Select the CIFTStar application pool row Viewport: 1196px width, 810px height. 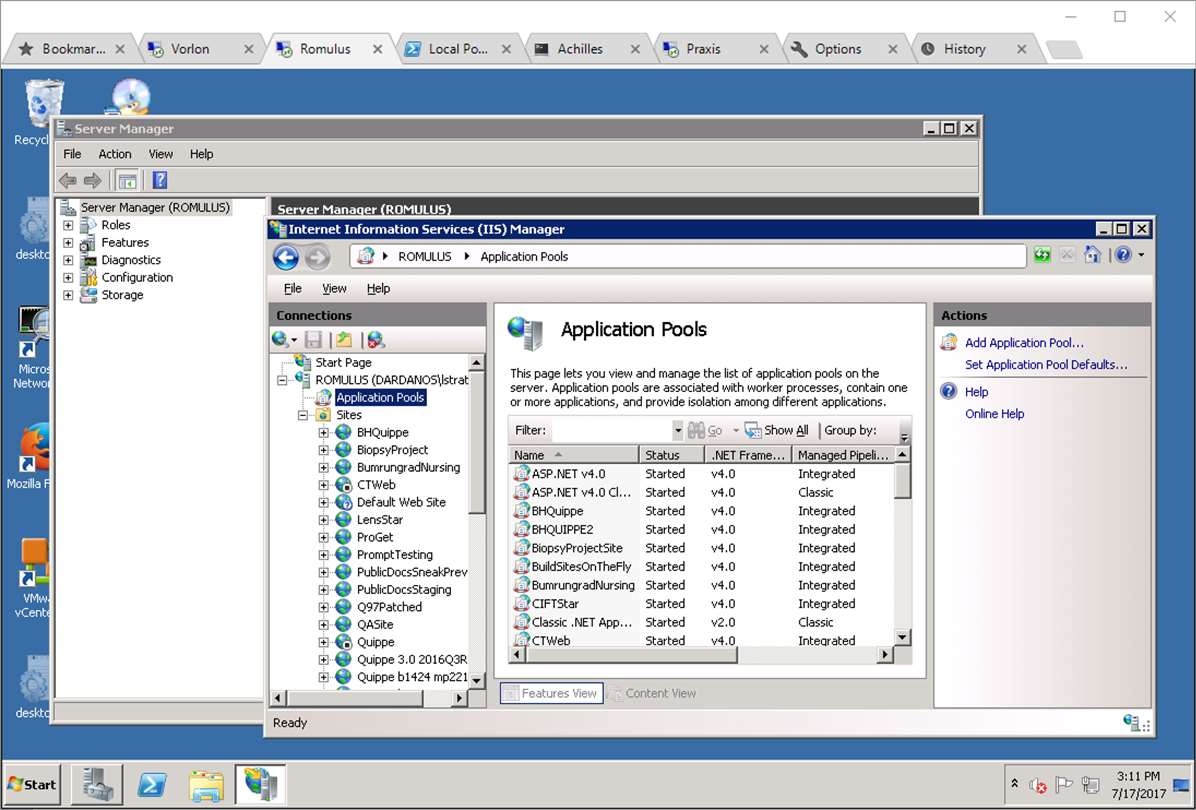coord(701,603)
